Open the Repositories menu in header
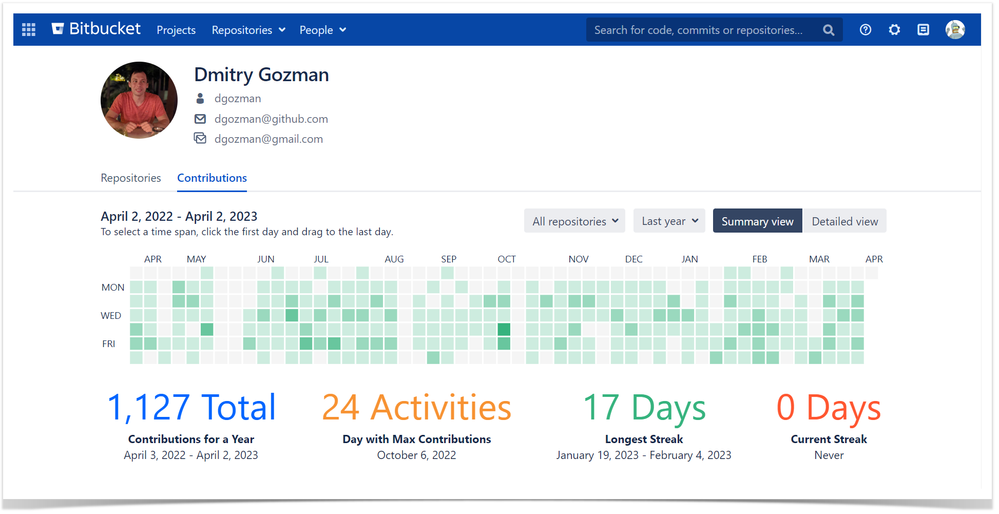The image size is (999, 514). (x=248, y=30)
